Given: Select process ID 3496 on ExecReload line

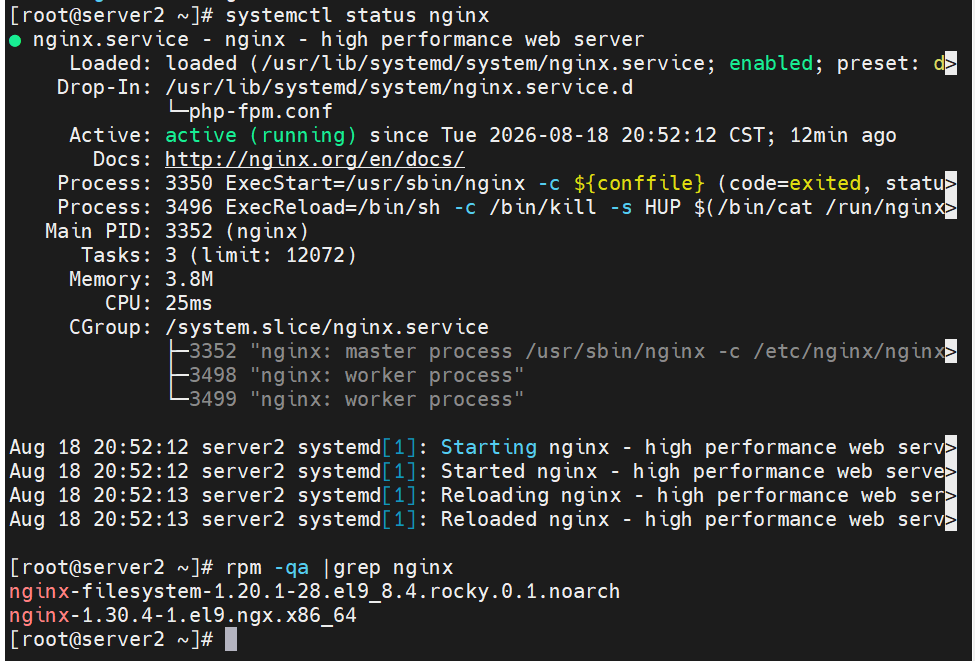Looking at the screenshot, I should [x=188, y=208].
